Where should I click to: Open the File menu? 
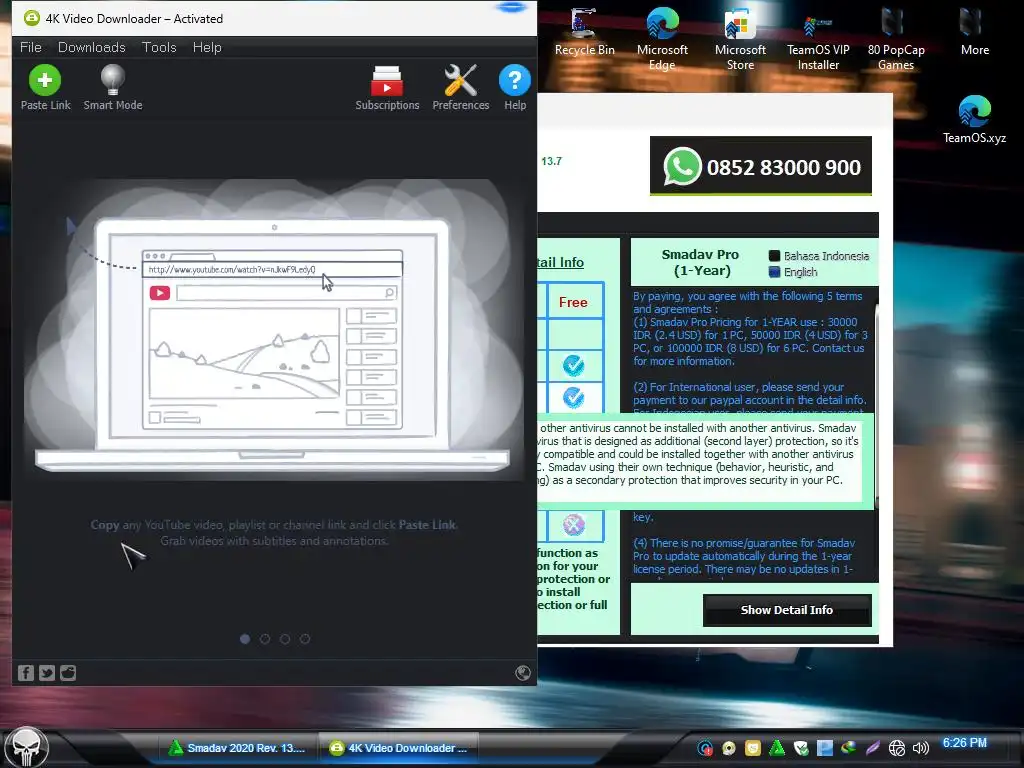click(31, 47)
